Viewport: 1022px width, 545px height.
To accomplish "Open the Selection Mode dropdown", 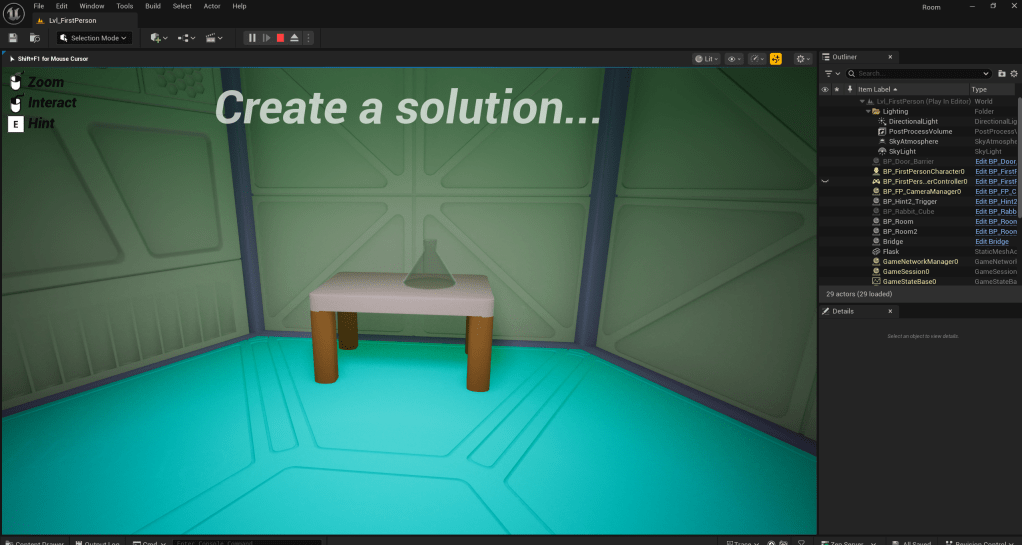I will (x=94, y=38).
